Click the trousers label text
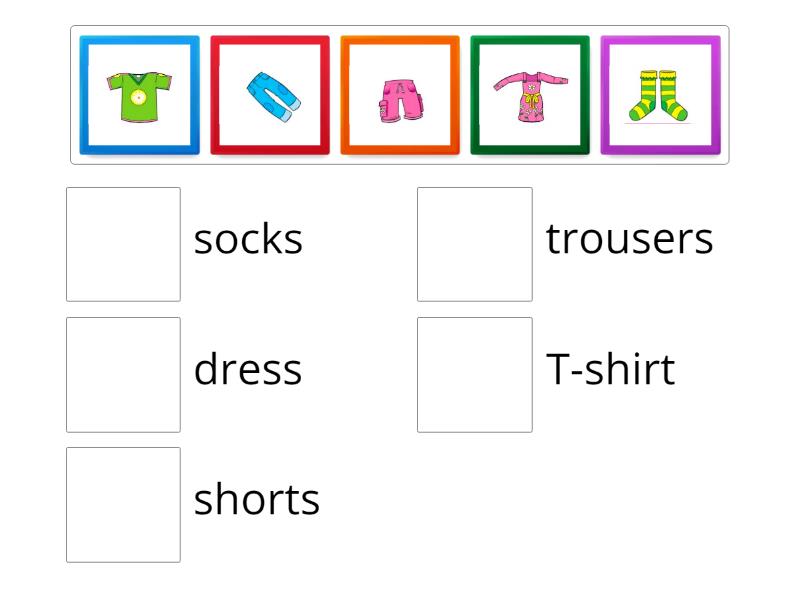 coord(629,239)
